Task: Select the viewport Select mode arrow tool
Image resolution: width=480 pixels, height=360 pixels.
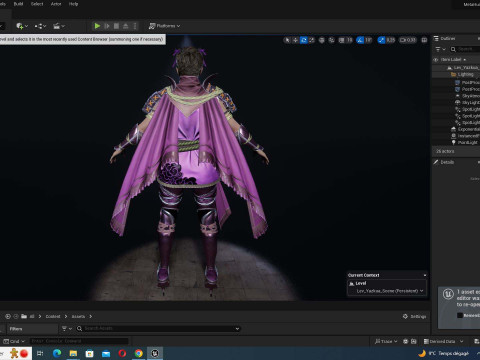Action: 287,40
